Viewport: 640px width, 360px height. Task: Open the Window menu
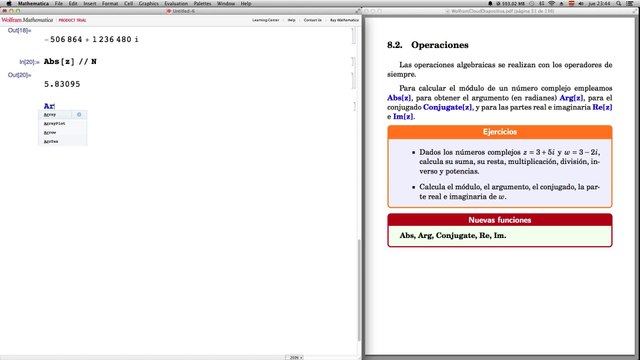(x=226, y=3)
